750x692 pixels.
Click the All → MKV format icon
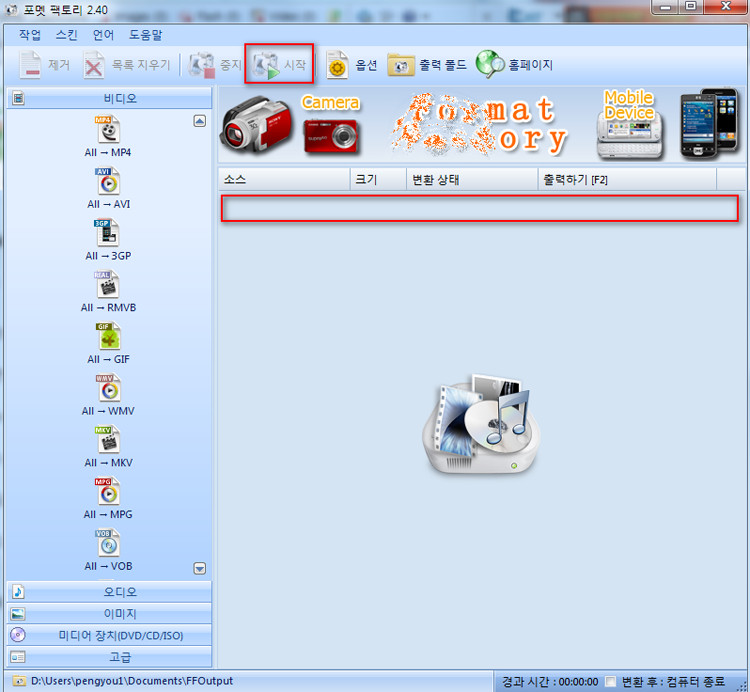tap(108, 439)
